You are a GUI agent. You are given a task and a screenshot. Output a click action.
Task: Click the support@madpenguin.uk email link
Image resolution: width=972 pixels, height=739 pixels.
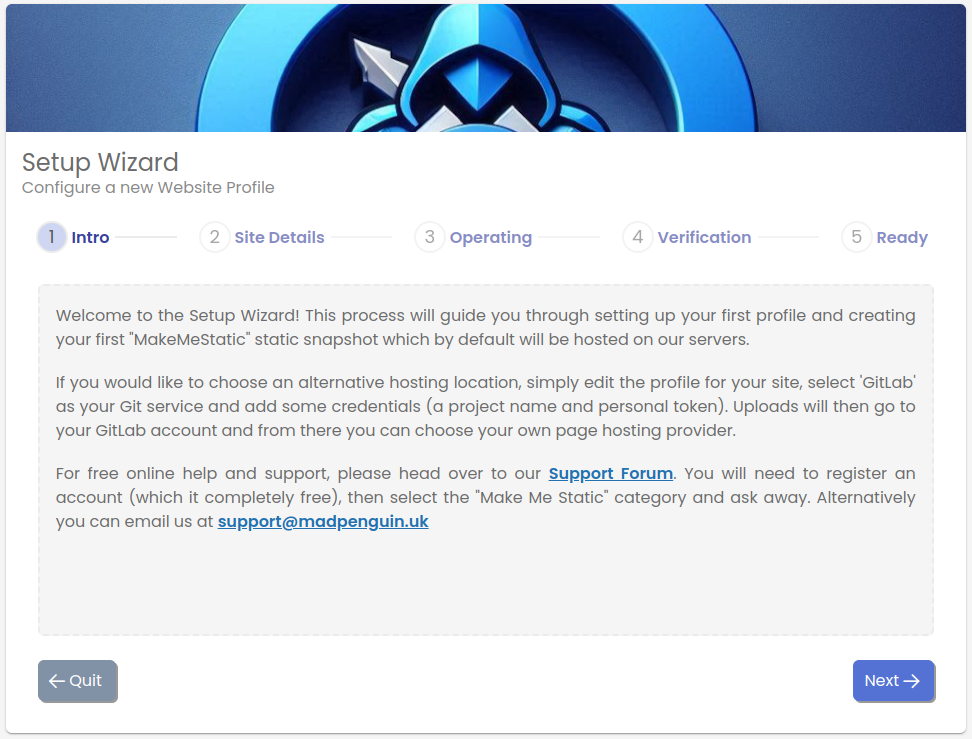(x=323, y=521)
